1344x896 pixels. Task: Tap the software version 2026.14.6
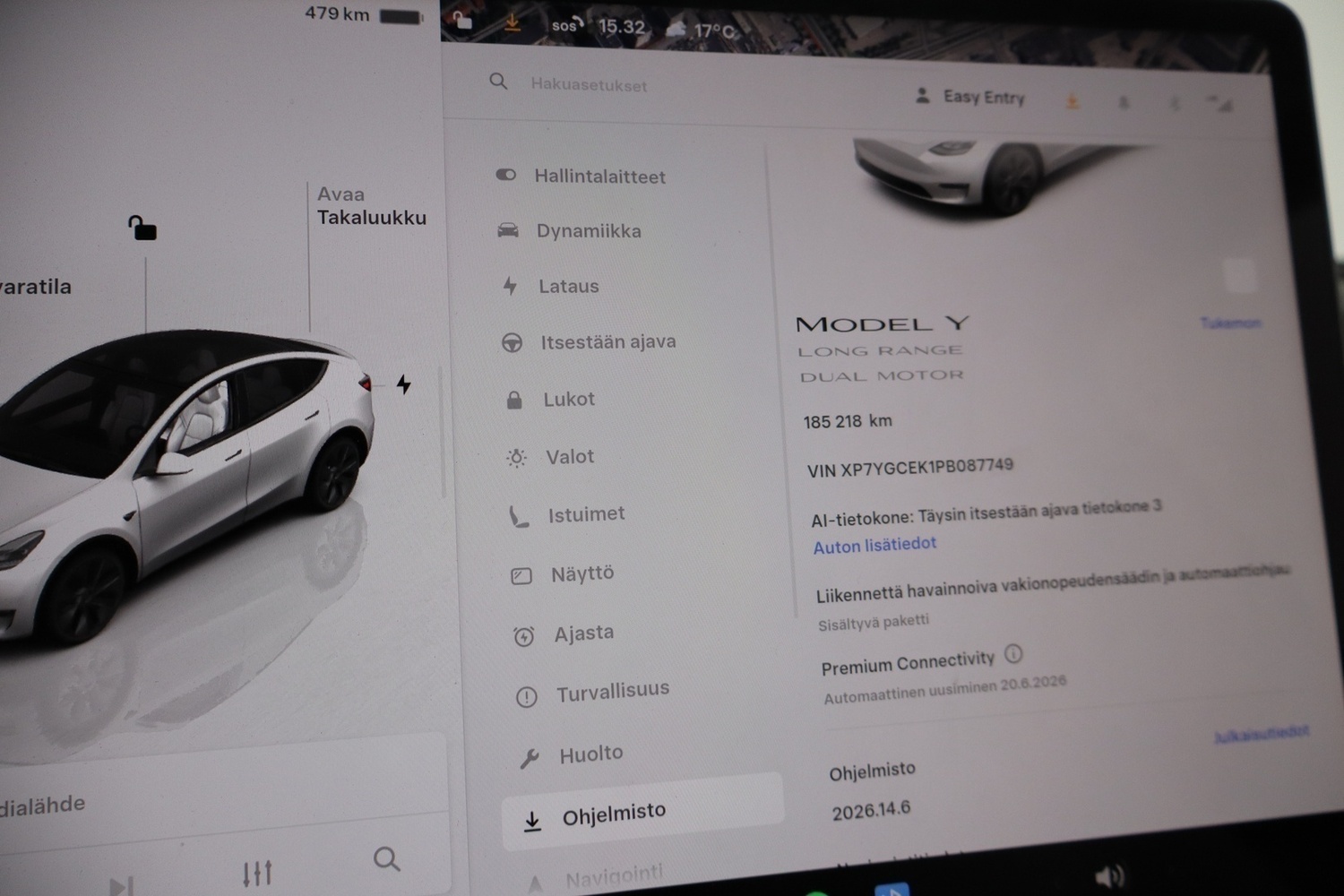pos(871,810)
